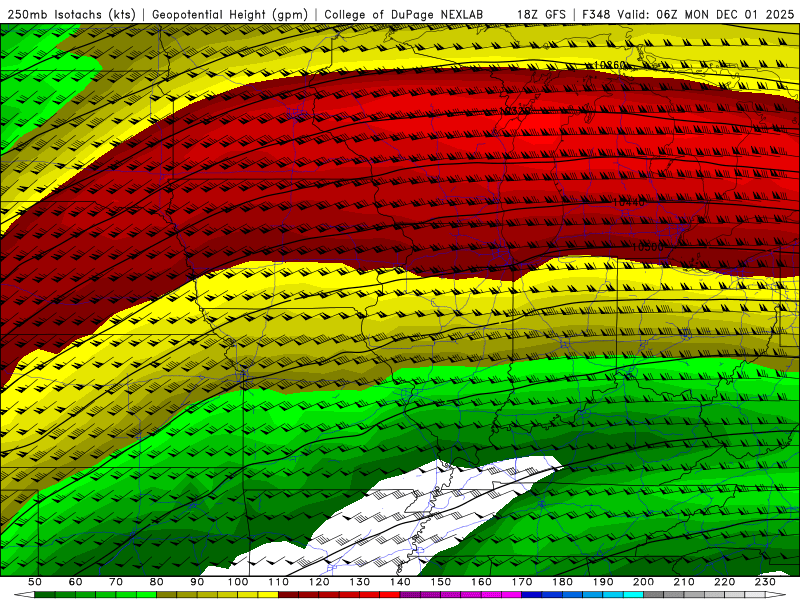Select the bright red swatch just before 140
800x600 pixels.
click(390, 594)
